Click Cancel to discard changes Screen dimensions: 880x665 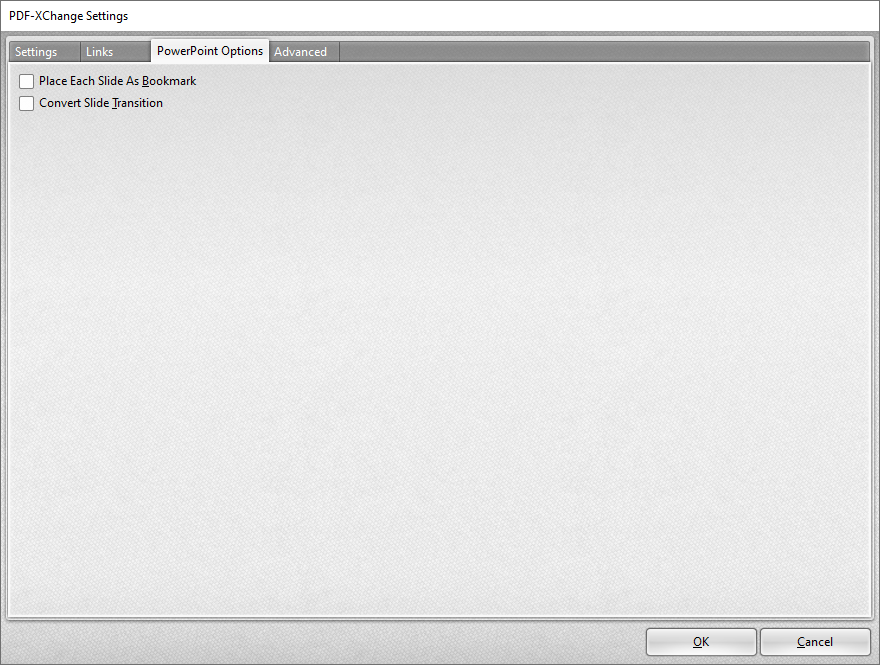point(815,642)
